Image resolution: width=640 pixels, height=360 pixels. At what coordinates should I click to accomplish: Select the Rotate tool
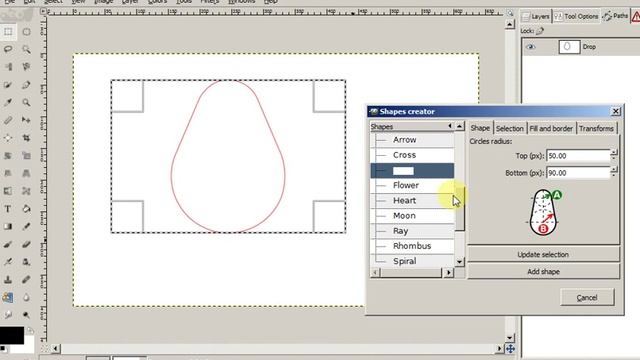pyautogui.click(x=8, y=156)
